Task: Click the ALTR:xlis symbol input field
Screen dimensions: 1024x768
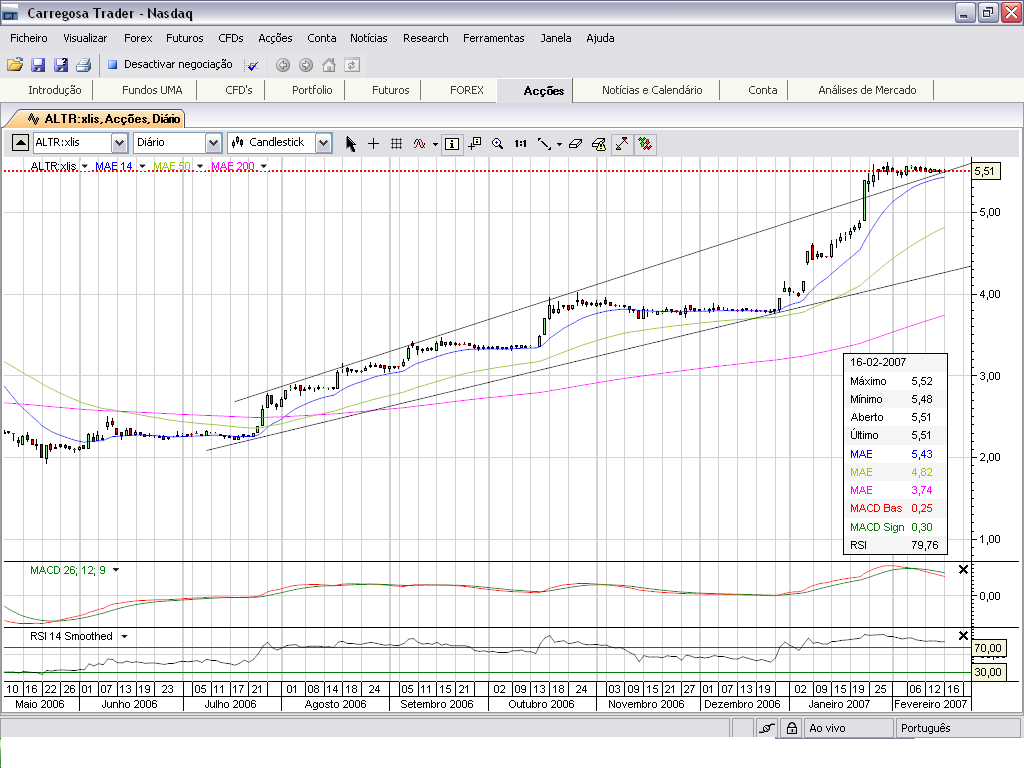Action: point(70,143)
